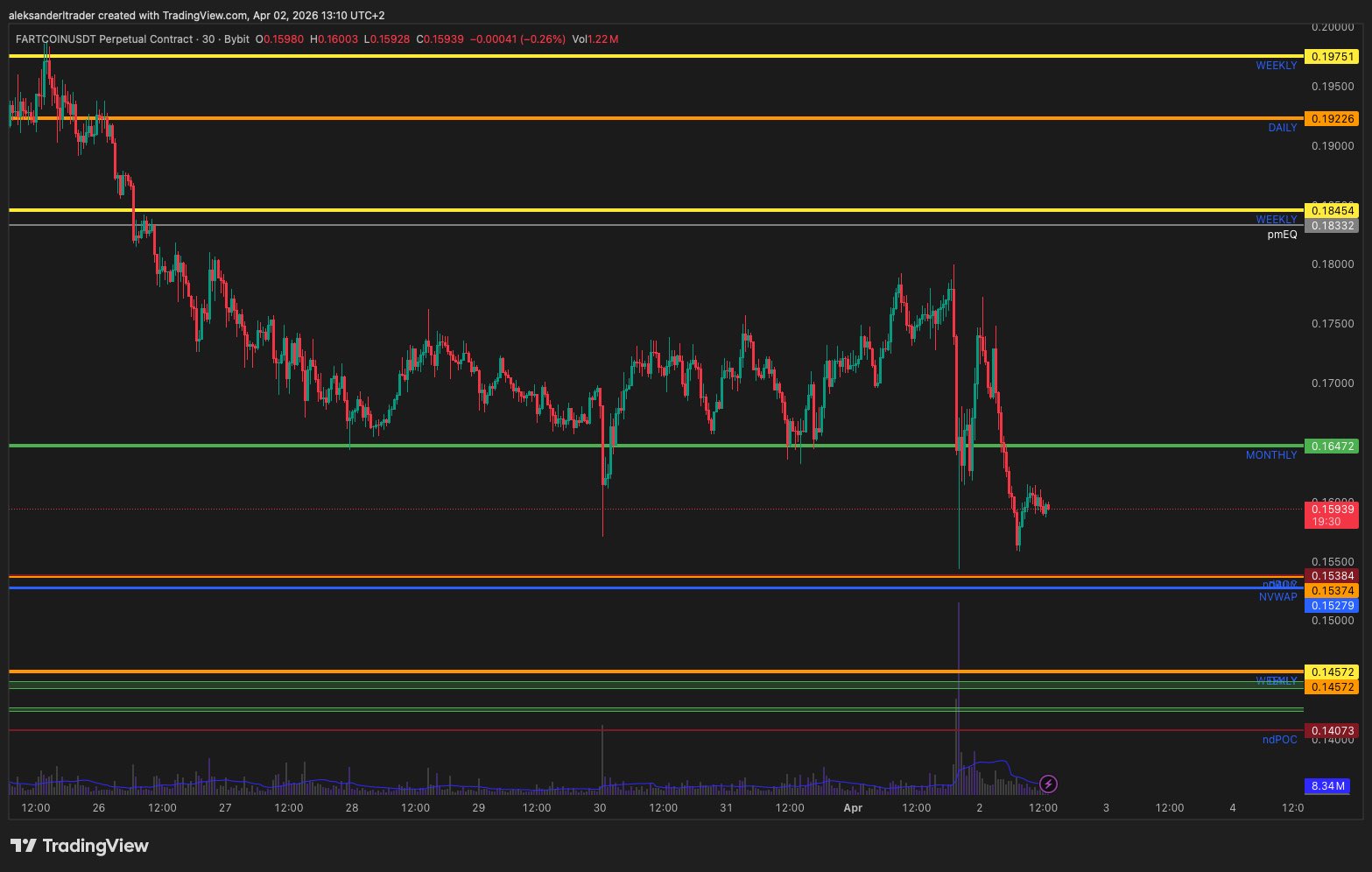Click the DAILY level text label
Viewport: 1372px width, 872px height.
click(1282, 128)
